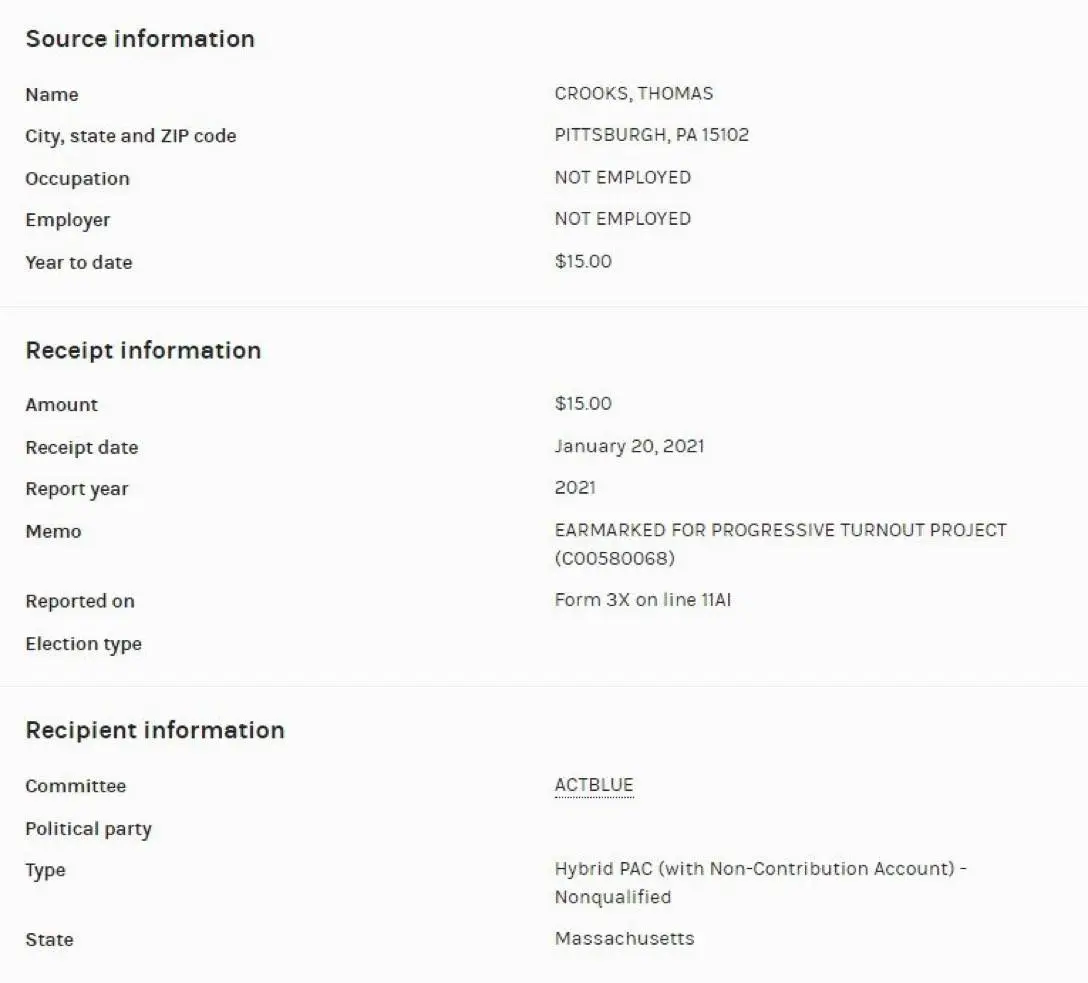The height and width of the screenshot is (983, 1088).
Task: Click the Election type label
Action: pyautogui.click(x=83, y=644)
